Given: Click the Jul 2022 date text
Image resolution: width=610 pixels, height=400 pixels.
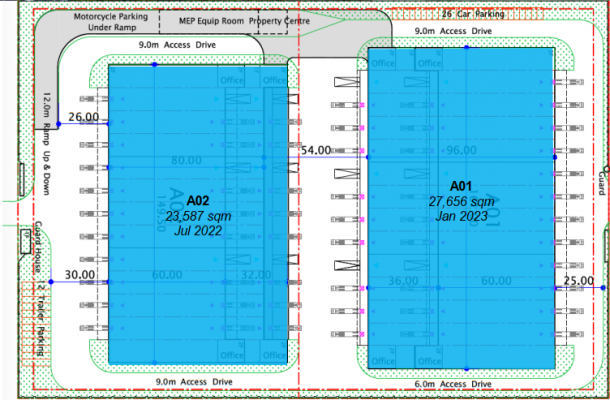Looking at the screenshot, I should pyautogui.click(x=198, y=230).
